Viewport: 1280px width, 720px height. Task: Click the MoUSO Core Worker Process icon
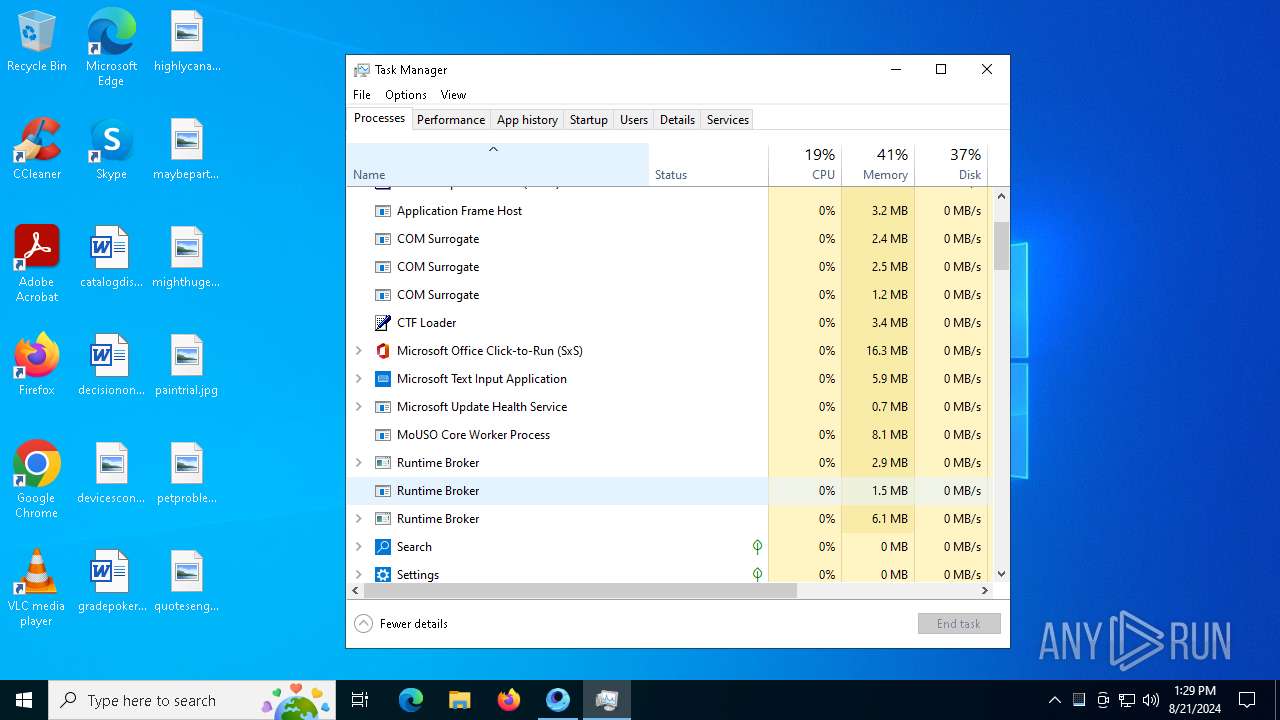382,435
